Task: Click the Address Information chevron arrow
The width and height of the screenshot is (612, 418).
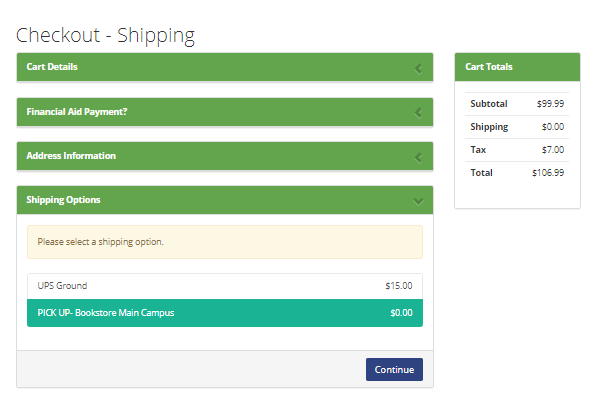Action: 418,158
